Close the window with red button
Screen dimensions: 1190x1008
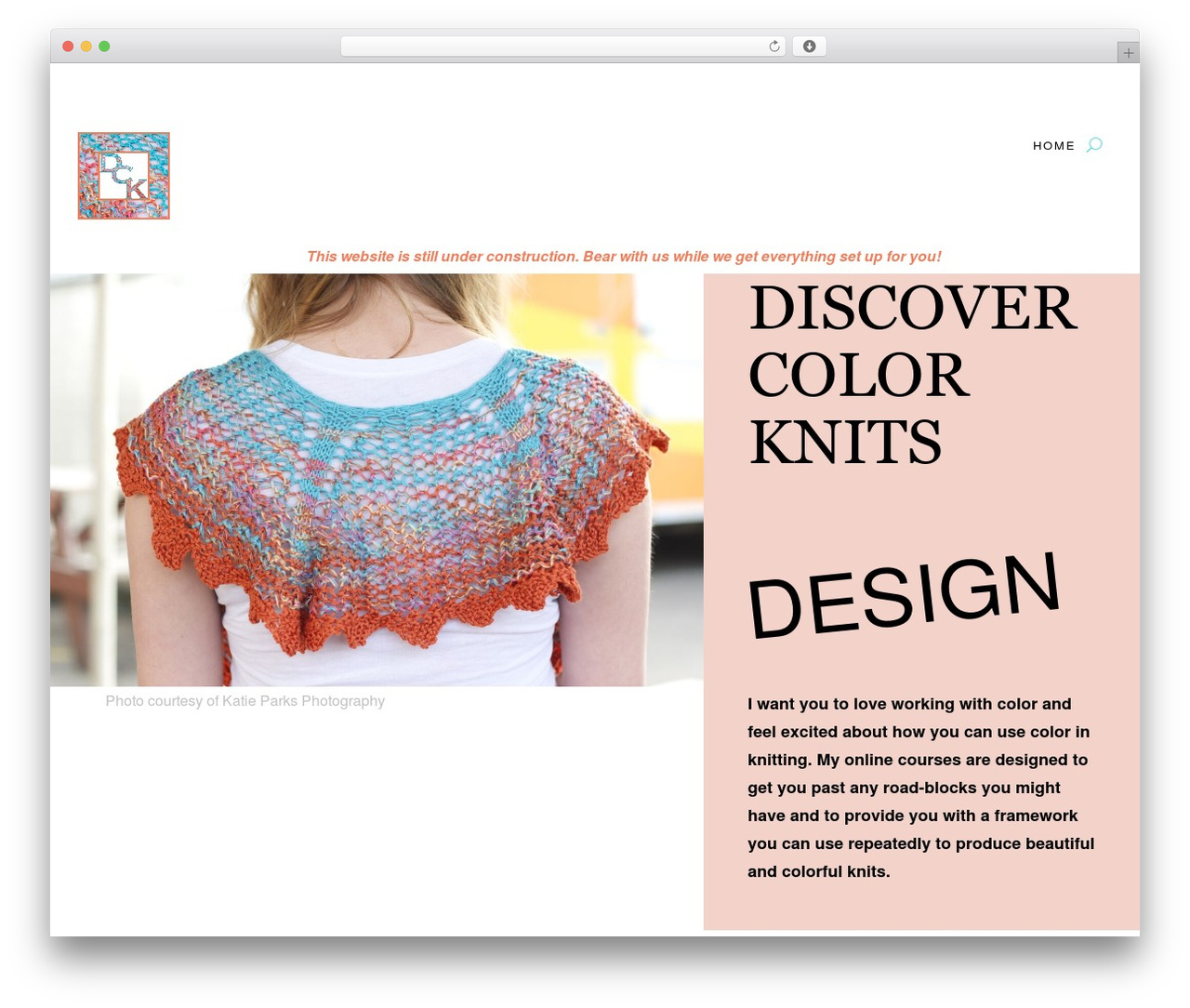coord(68,46)
